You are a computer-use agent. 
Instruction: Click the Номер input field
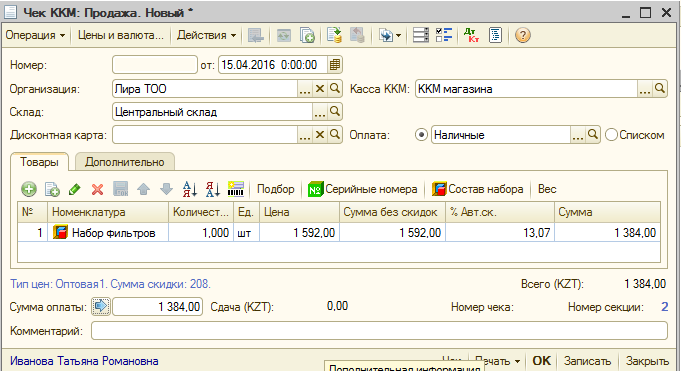pyautogui.click(x=155, y=65)
